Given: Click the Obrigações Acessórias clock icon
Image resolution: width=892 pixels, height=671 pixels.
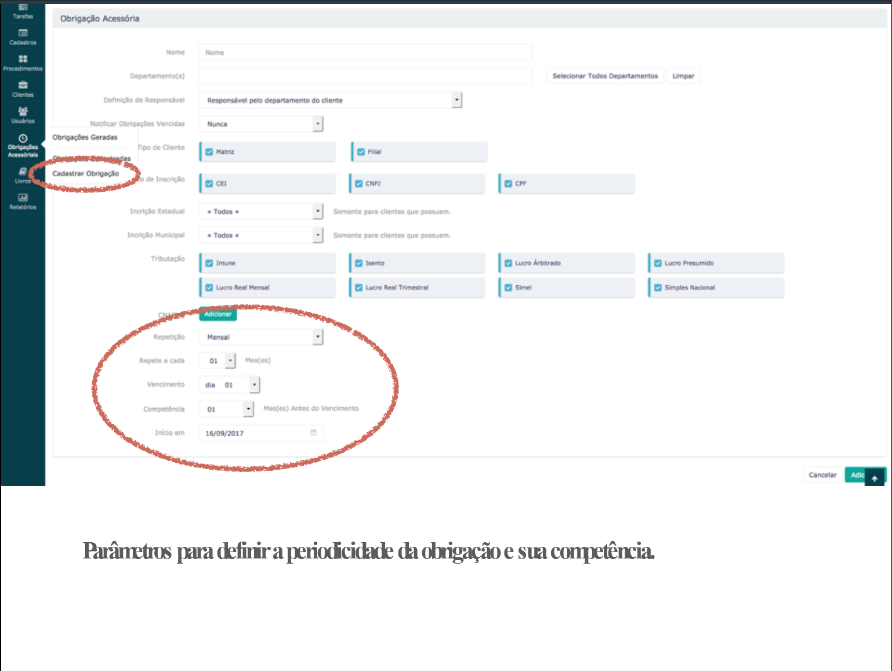Looking at the screenshot, I should 22,139.
